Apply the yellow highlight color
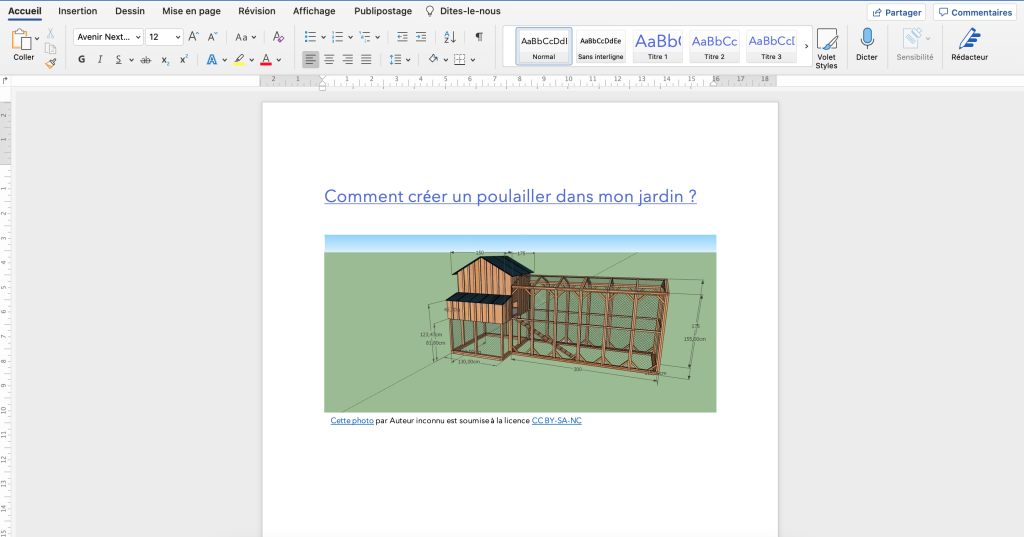 [x=239, y=60]
